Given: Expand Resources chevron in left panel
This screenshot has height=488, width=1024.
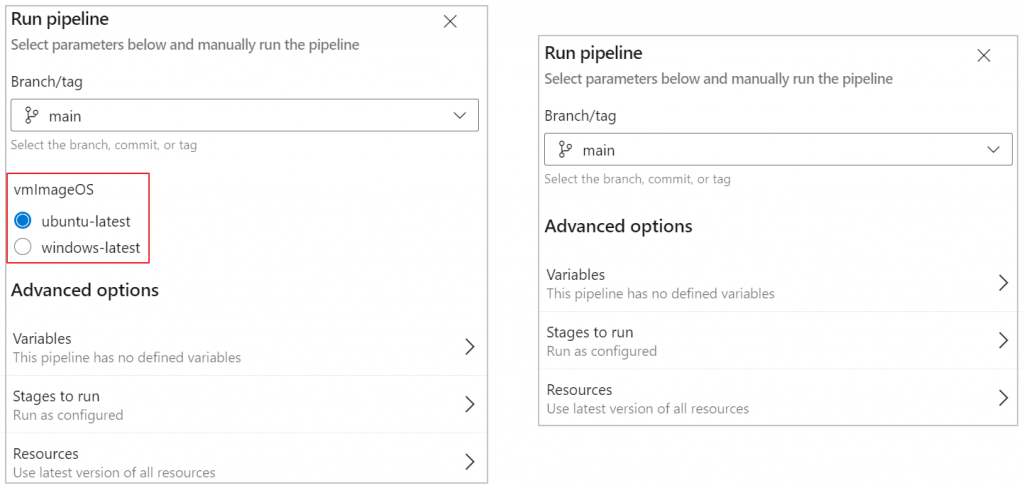Looking at the screenshot, I should coord(469,461).
